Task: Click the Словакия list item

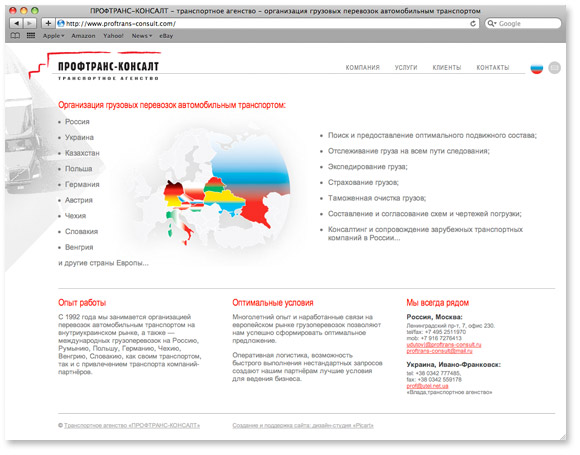Action: click(81, 232)
